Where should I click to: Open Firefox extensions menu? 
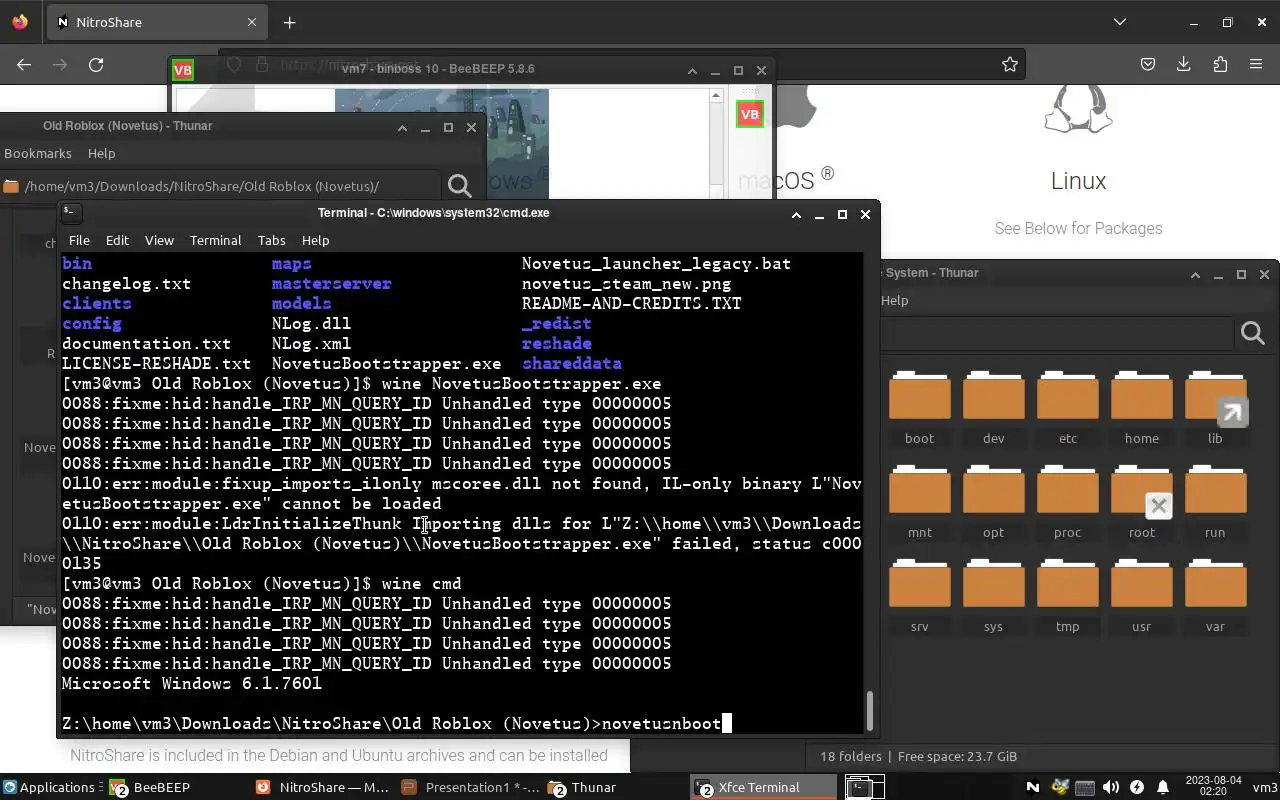1220,64
